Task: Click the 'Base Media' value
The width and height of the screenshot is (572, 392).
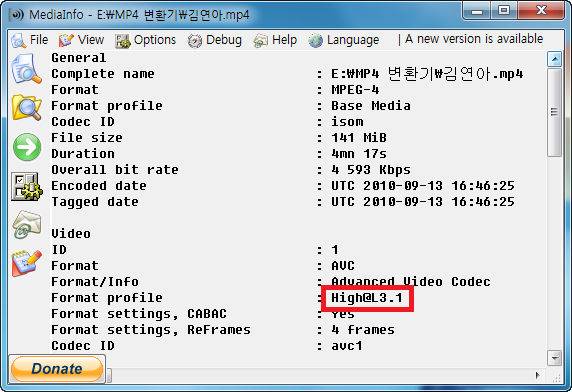Action: 371,106
